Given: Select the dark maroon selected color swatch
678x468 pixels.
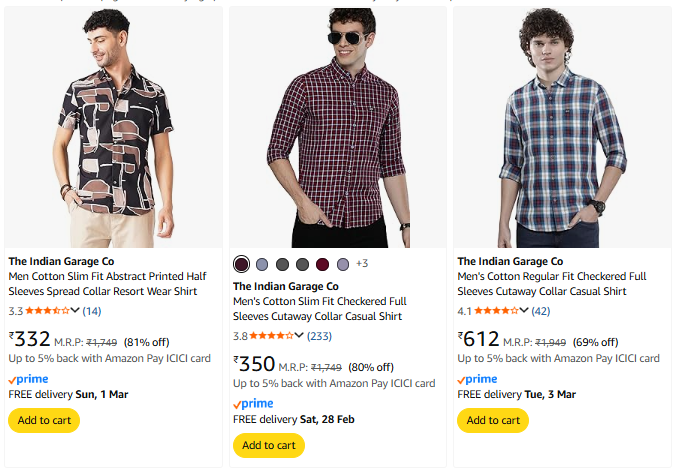Looking at the screenshot, I should [x=241, y=264].
